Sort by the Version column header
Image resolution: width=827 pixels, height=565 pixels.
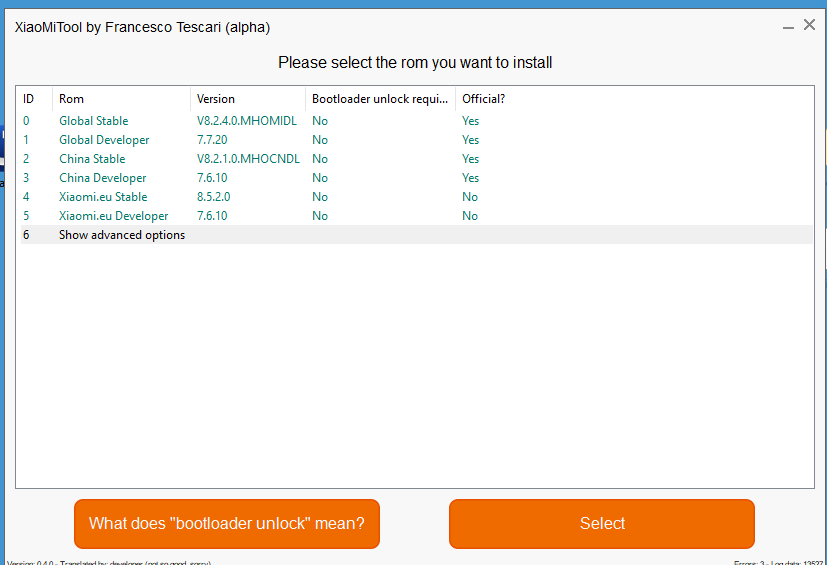[x=216, y=99]
